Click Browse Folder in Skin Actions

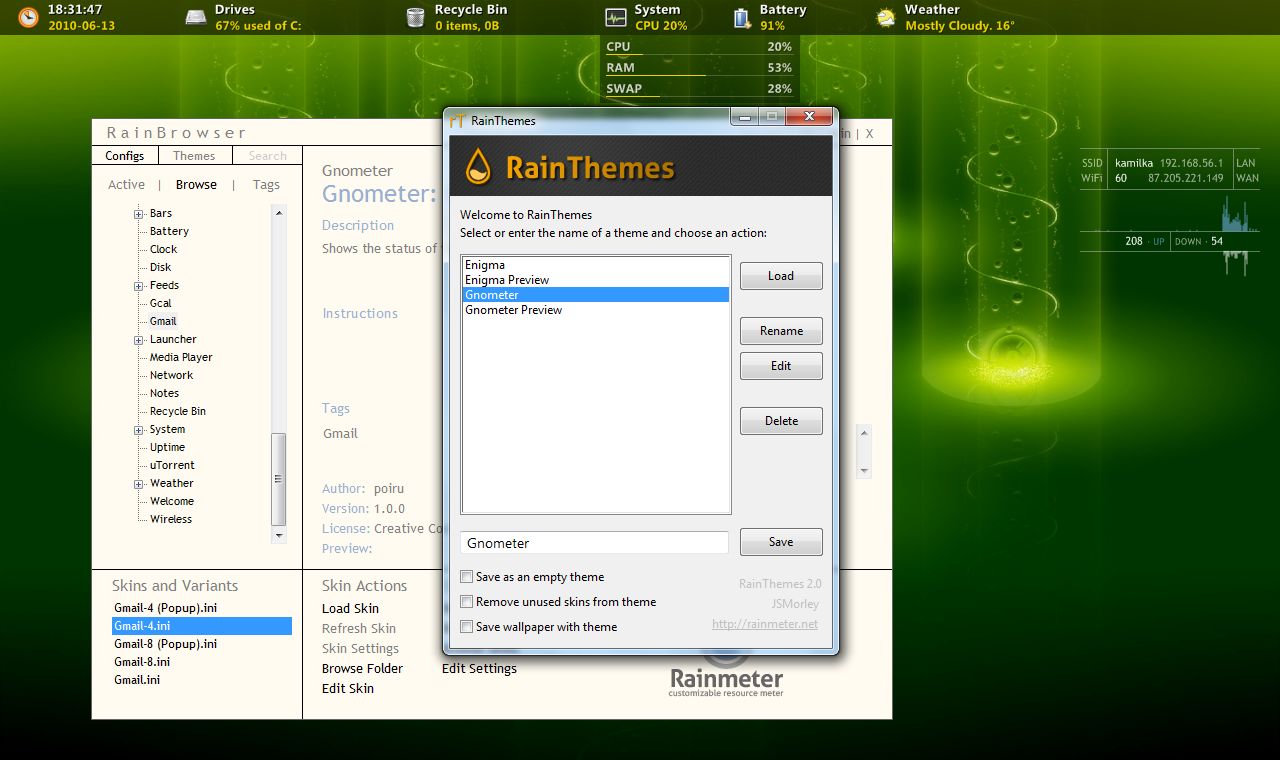tap(362, 669)
